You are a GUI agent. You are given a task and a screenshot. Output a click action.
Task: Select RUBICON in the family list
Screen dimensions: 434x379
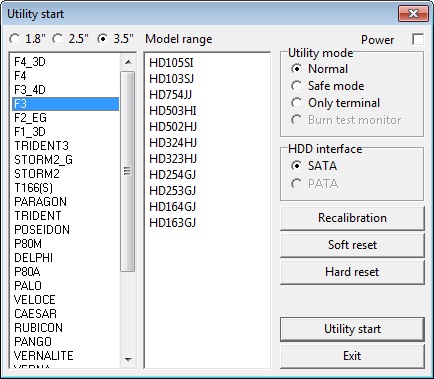click(x=66, y=328)
